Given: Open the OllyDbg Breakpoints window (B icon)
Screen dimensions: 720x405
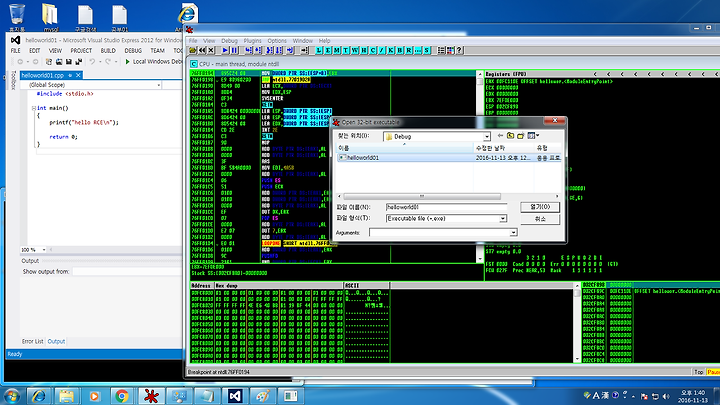Looking at the screenshot, I should tap(400, 50).
